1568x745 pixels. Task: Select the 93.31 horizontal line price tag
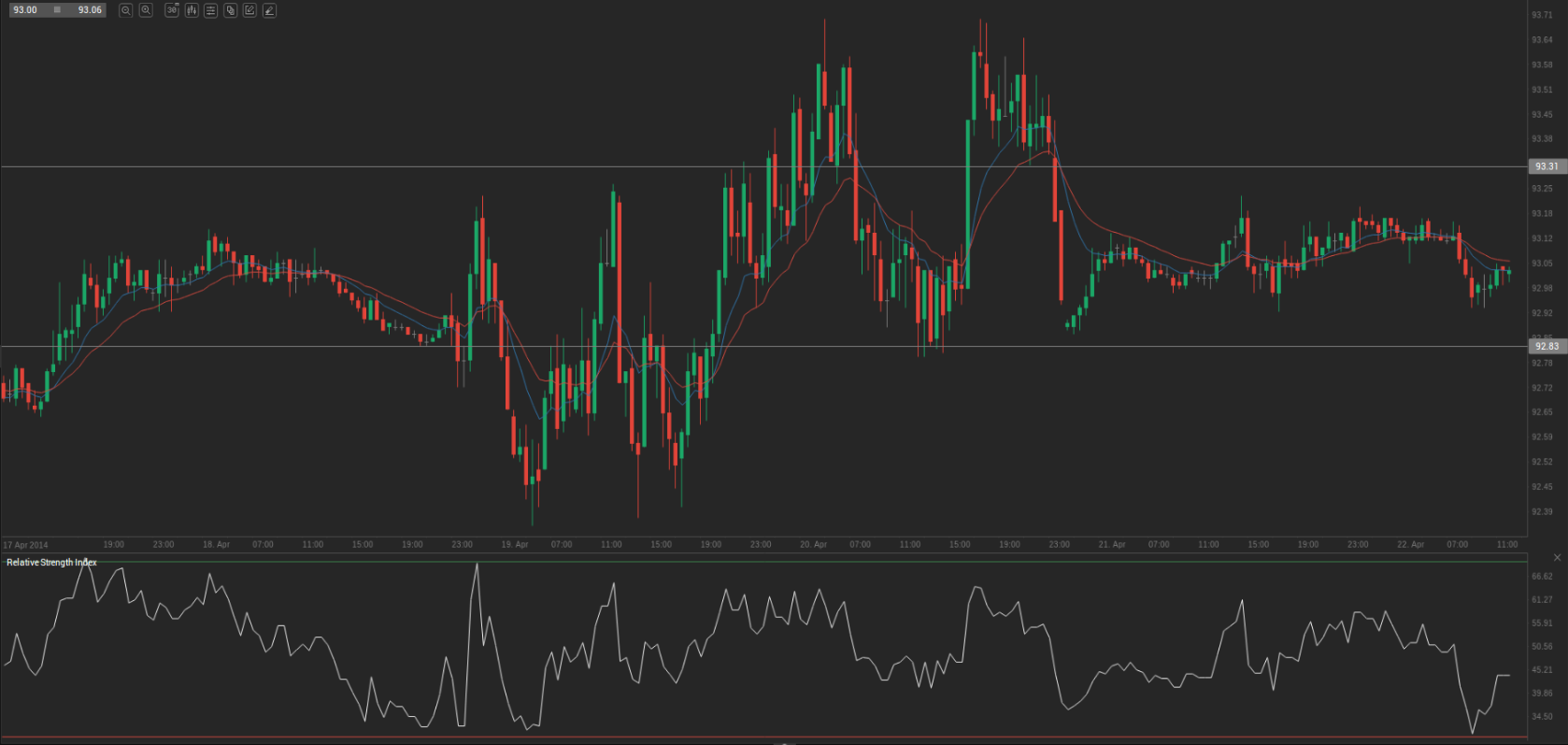[1547, 166]
